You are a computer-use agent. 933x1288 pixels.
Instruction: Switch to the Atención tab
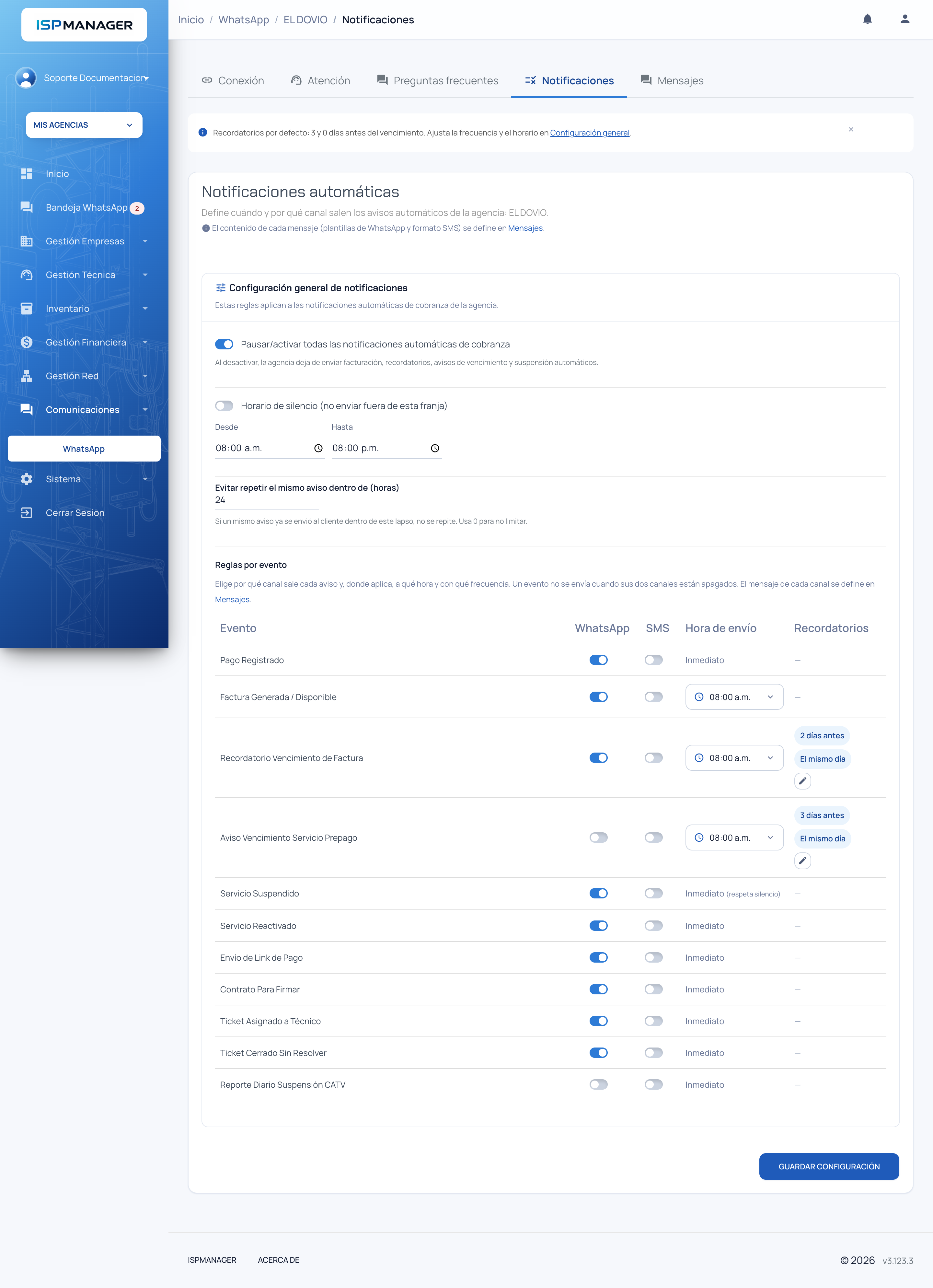(x=321, y=81)
